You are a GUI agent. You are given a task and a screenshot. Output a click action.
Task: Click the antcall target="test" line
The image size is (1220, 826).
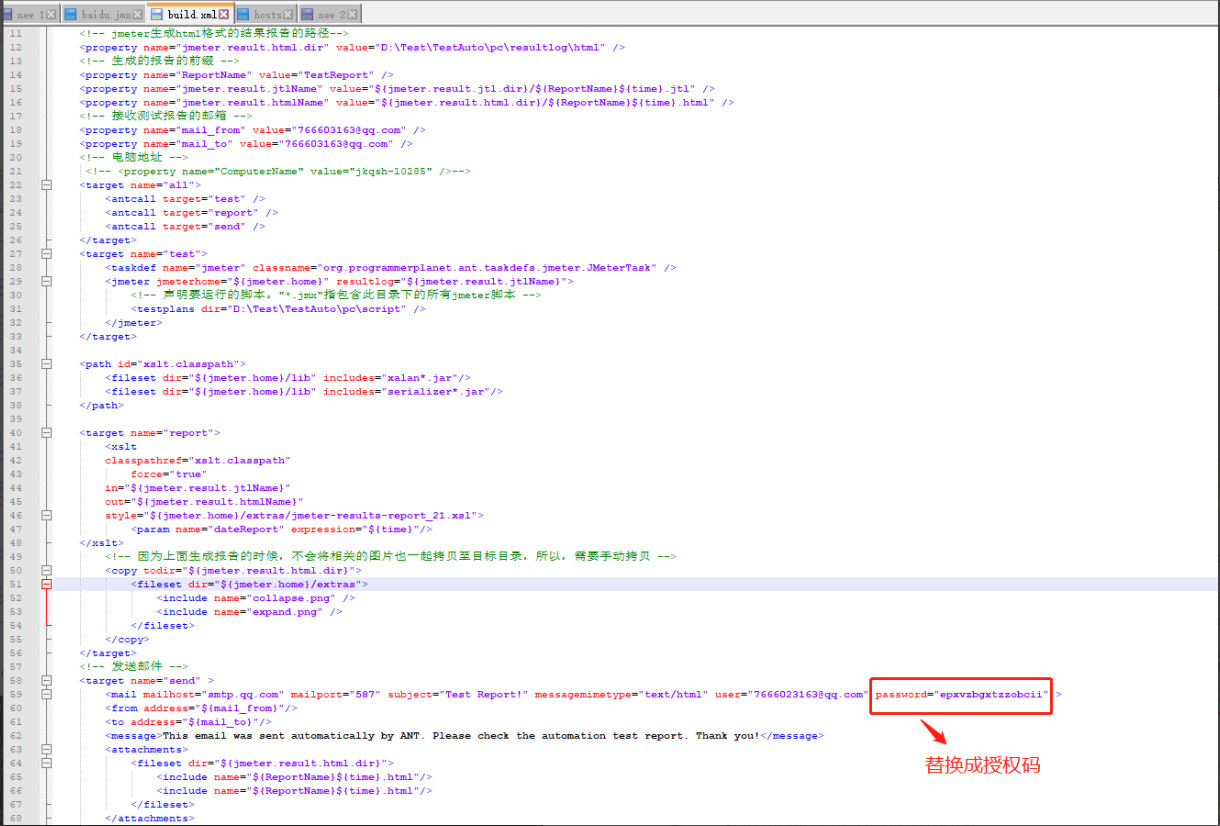(x=185, y=199)
